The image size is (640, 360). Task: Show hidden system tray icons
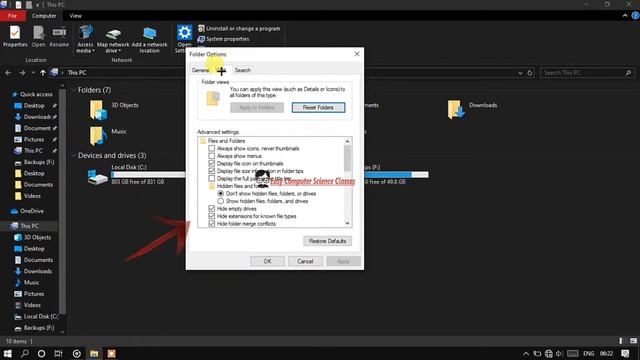[526, 354]
